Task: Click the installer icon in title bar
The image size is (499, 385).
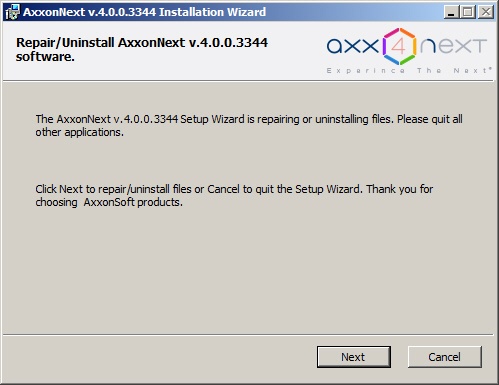Action: [12, 12]
